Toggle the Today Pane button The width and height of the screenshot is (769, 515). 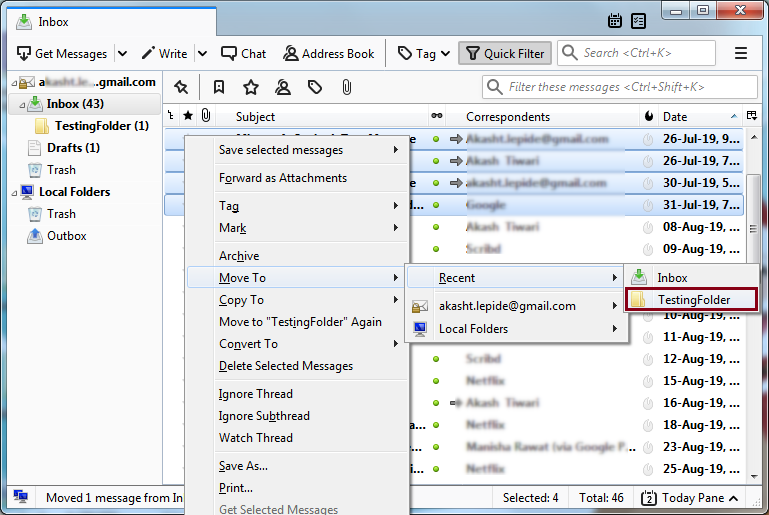690,498
